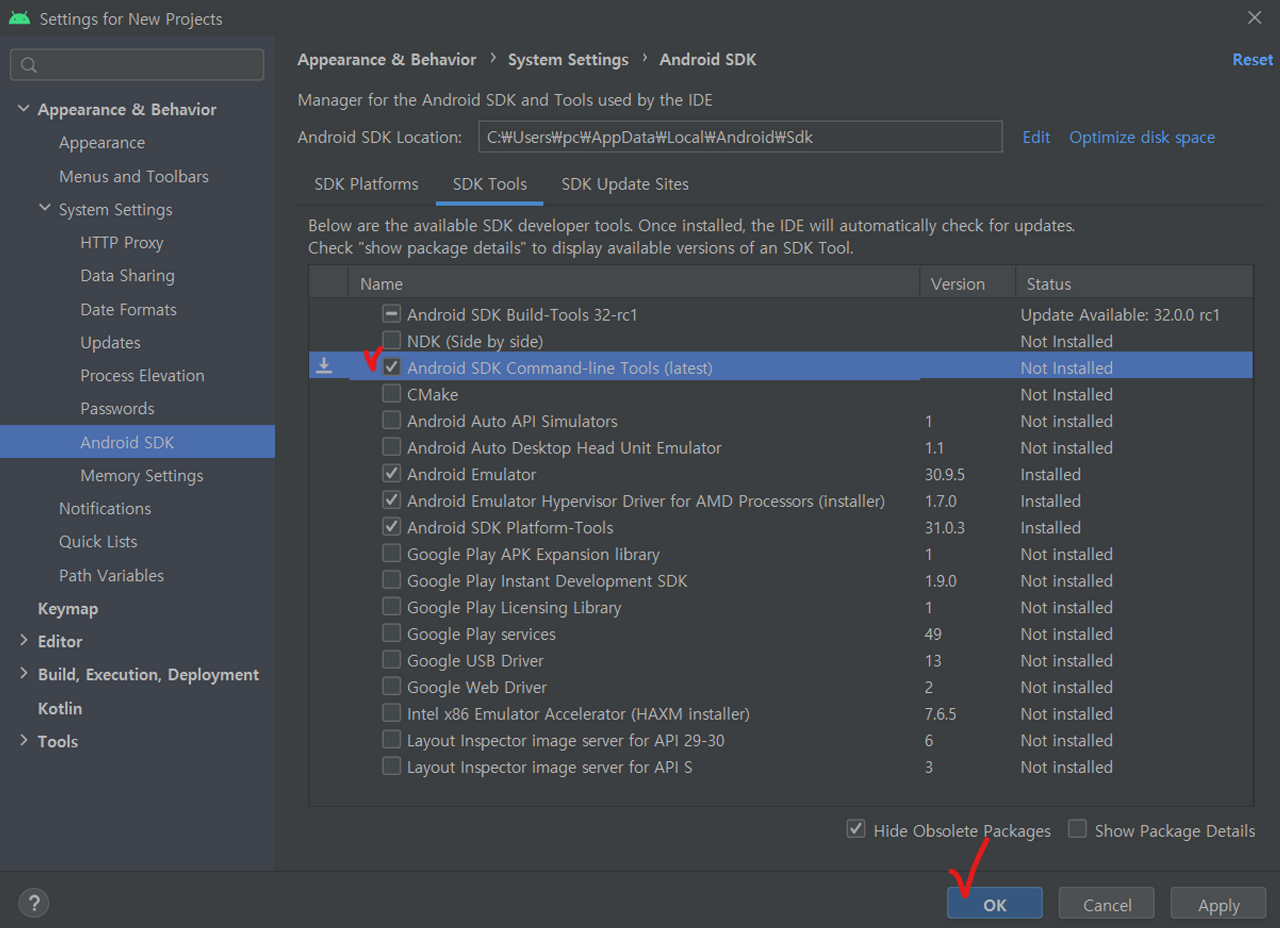The image size is (1280, 928).
Task: Select Android SDK in settings tree
Action: [137, 442]
